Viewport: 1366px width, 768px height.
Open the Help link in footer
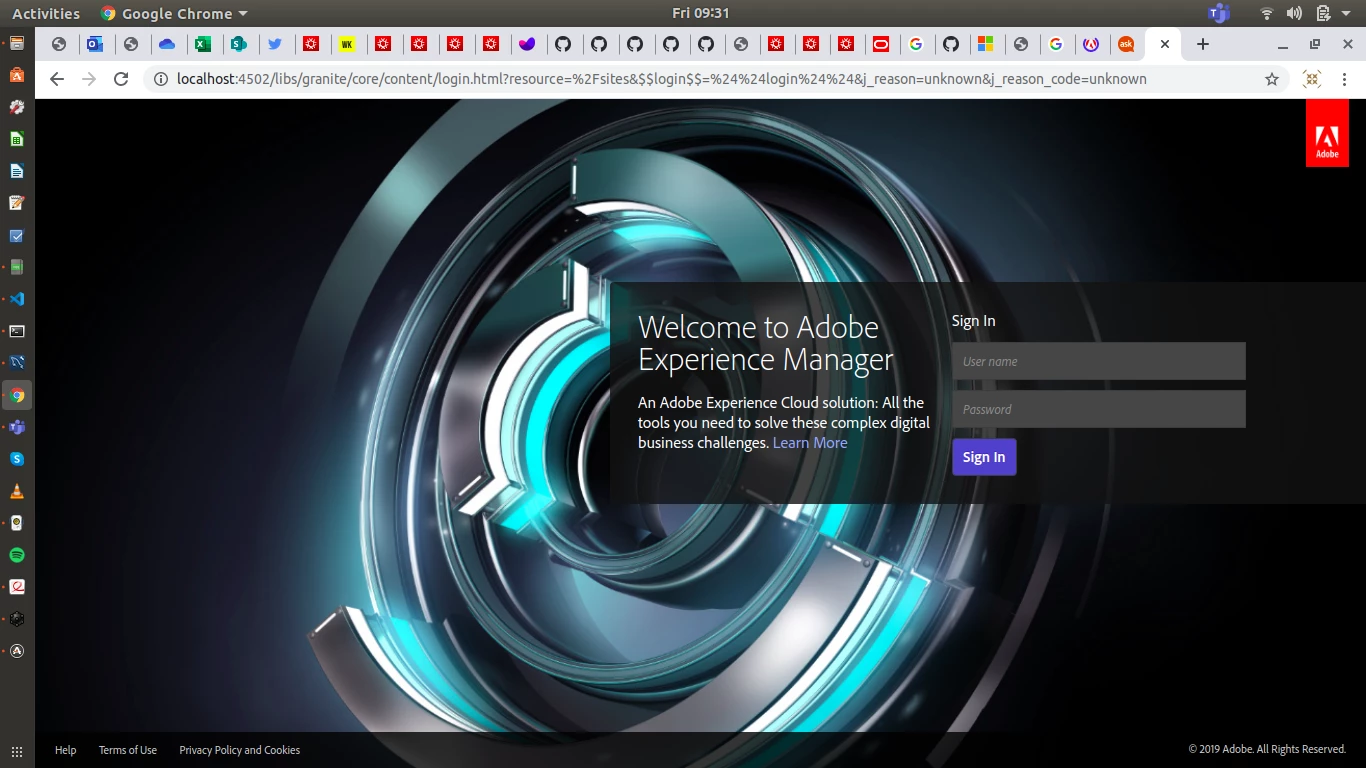(x=65, y=750)
